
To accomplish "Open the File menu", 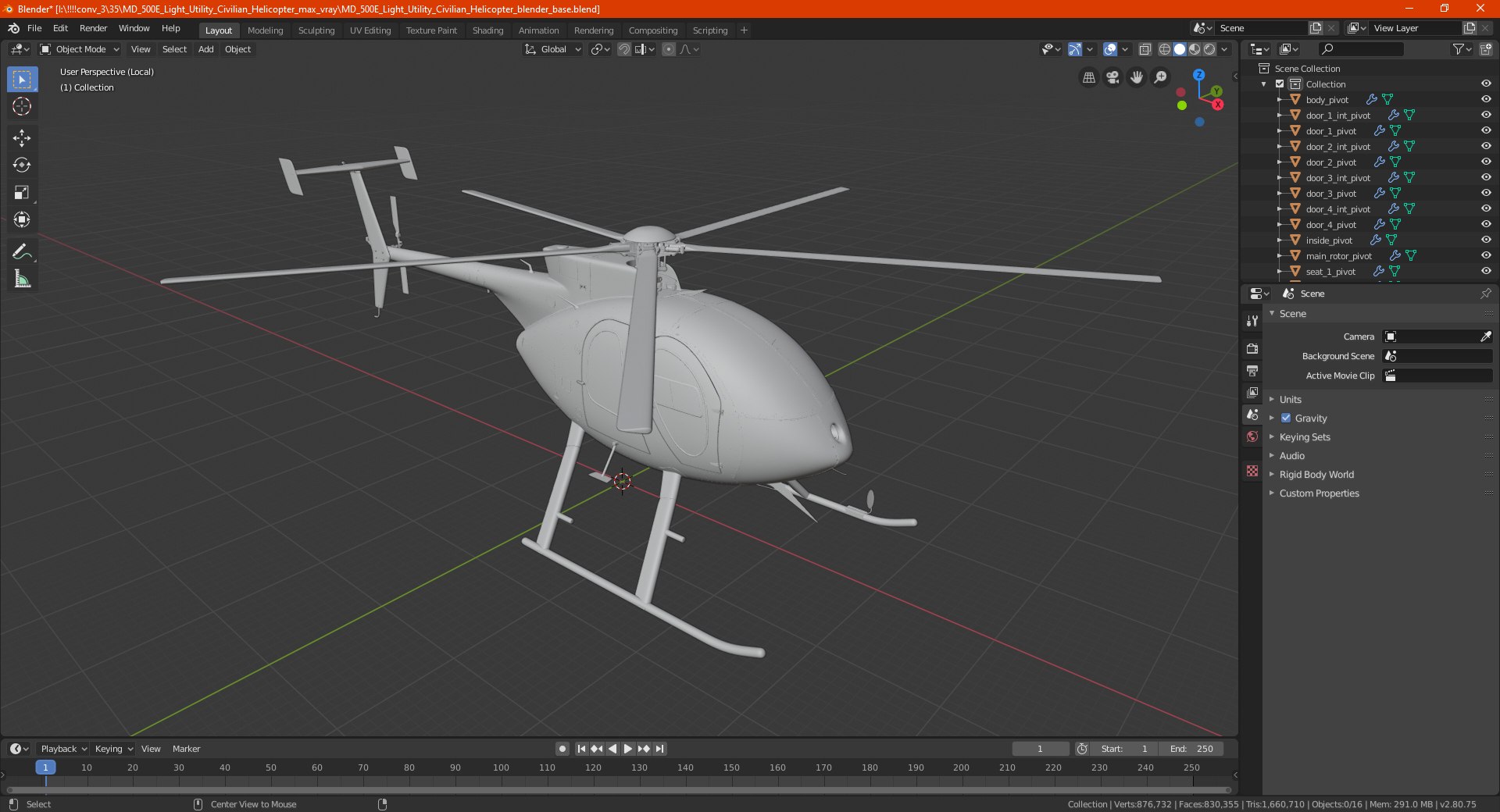I will (34, 28).
